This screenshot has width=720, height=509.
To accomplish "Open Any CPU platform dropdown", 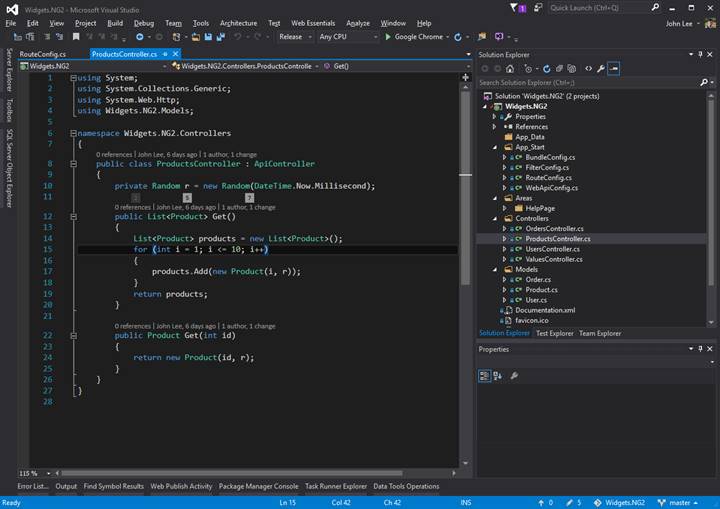I will coord(349,37).
